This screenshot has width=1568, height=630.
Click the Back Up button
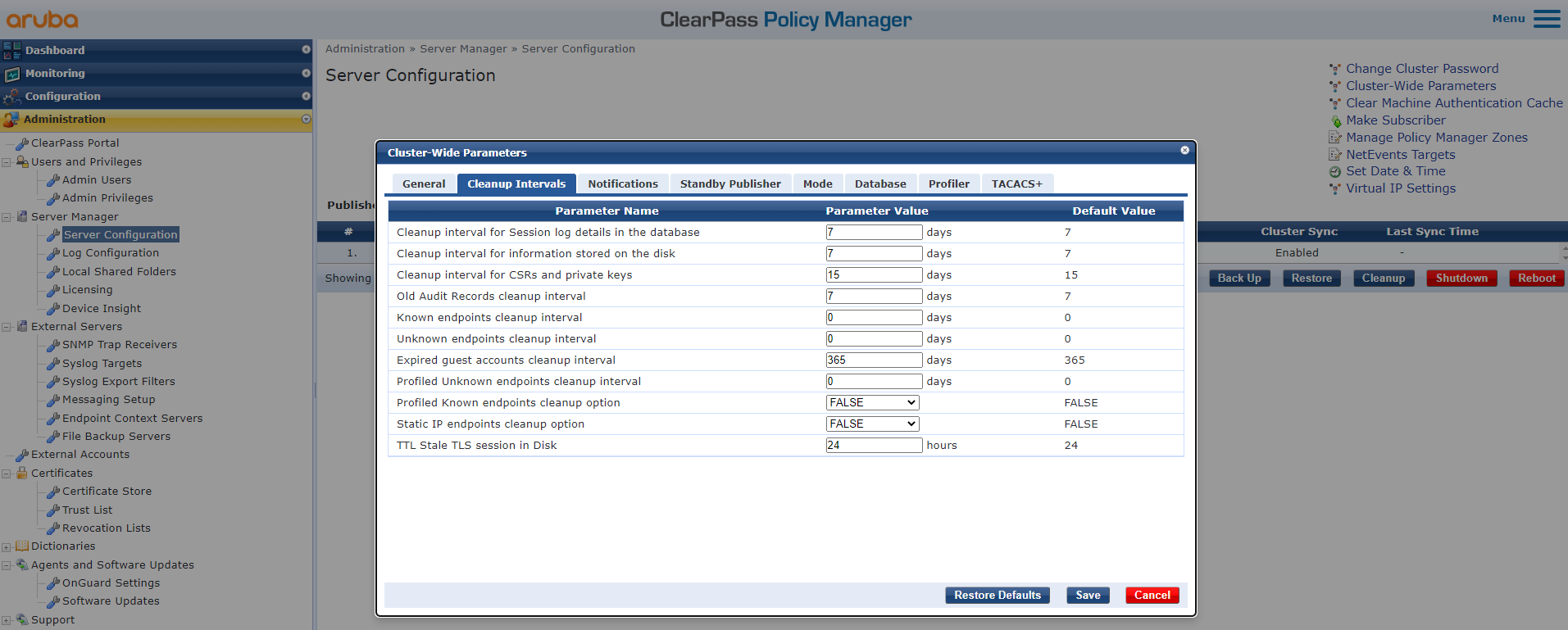pos(1239,279)
